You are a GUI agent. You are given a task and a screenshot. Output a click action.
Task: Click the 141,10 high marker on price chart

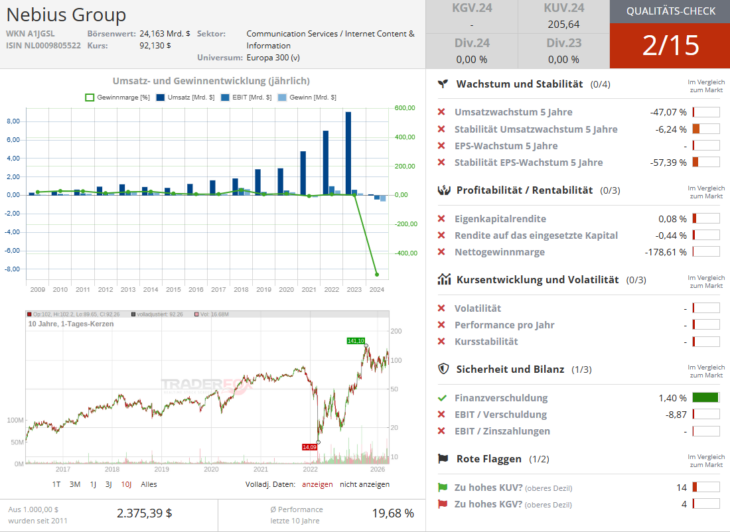point(356,341)
